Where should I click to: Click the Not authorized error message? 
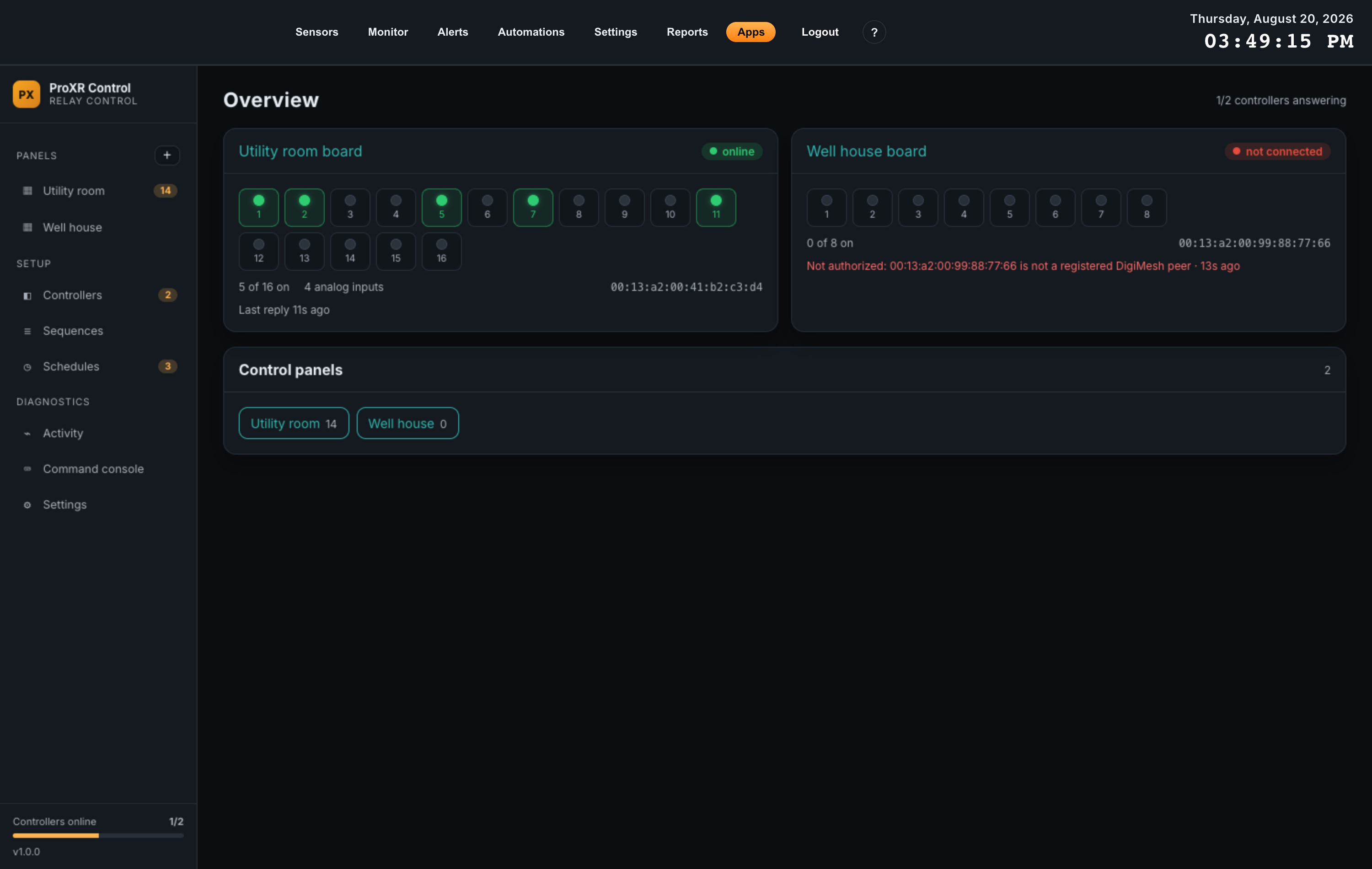tap(1023, 266)
